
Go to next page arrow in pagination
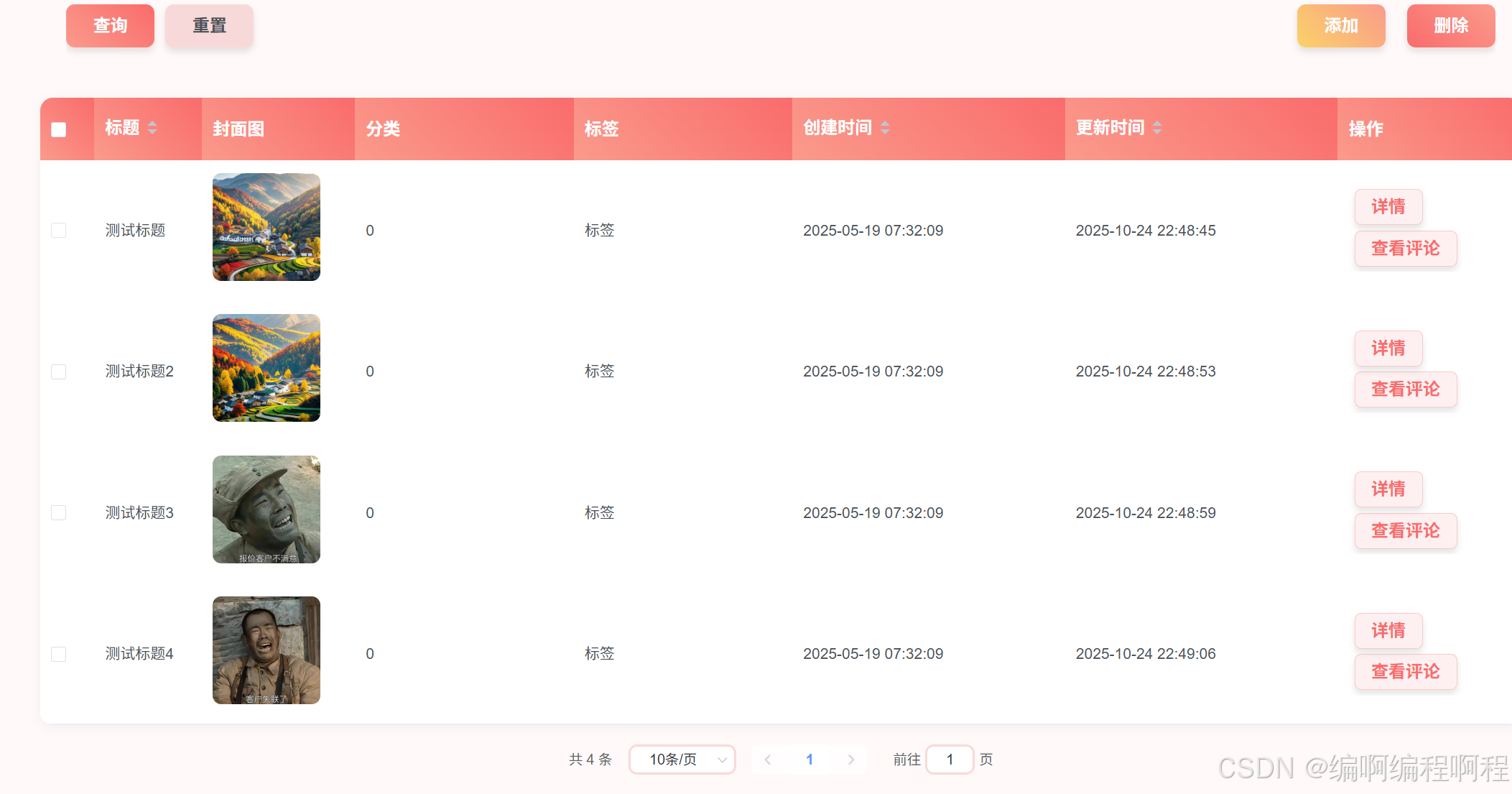(851, 760)
